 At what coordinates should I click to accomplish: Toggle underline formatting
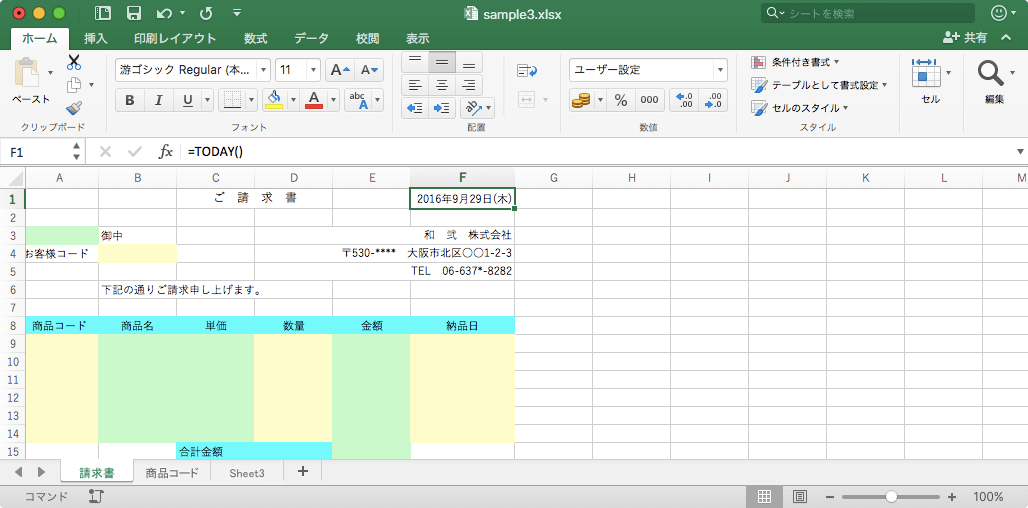pyautogui.click(x=188, y=100)
